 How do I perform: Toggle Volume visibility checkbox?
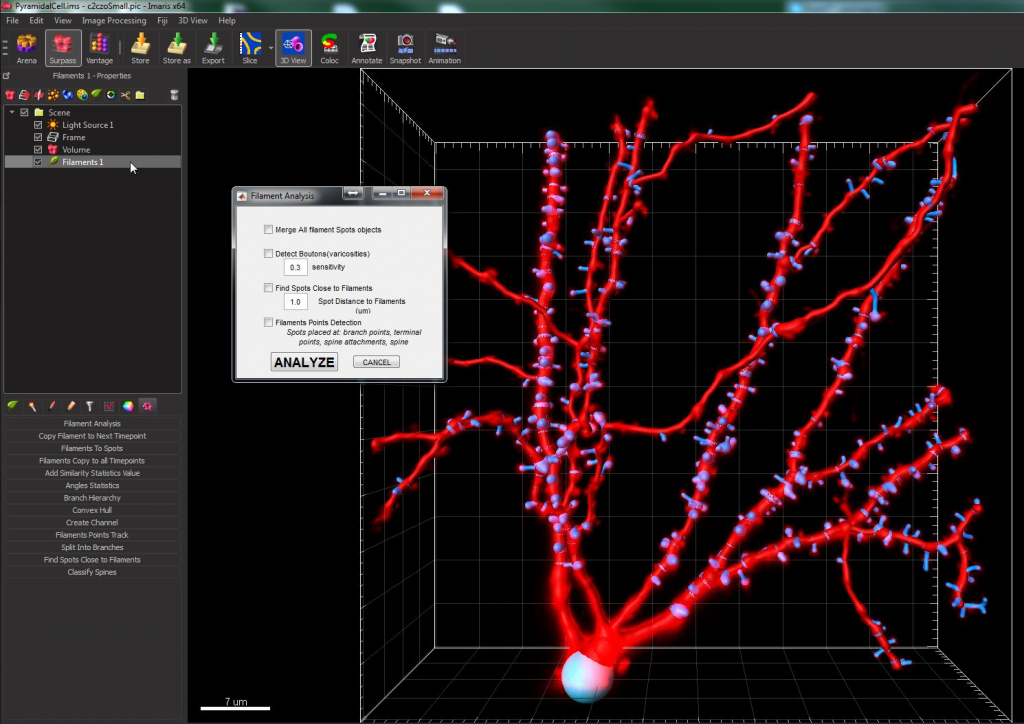tap(38, 150)
